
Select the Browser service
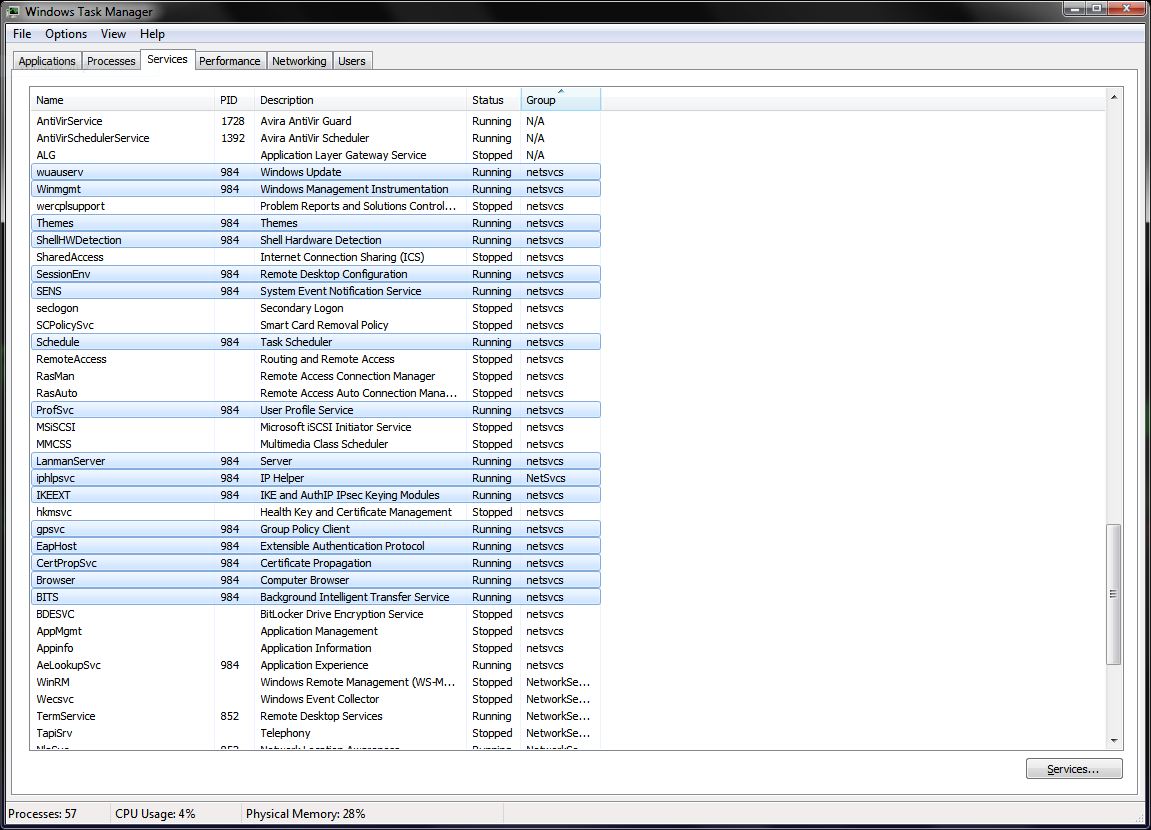point(316,580)
